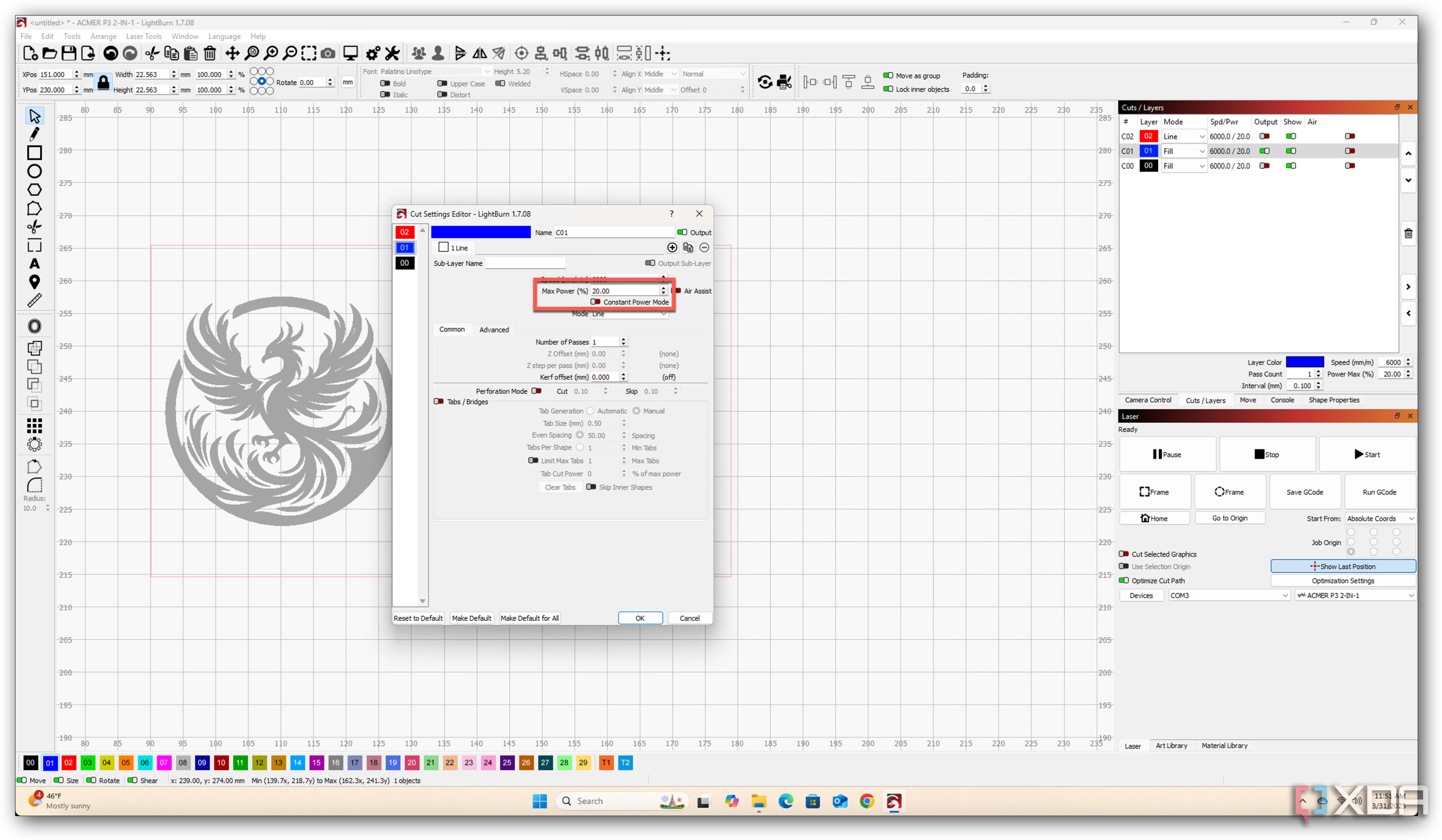This screenshot has height=840, width=1442.
Task: Click the Measure ruler tool
Action: pyautogui.click(x=34, y=301)
